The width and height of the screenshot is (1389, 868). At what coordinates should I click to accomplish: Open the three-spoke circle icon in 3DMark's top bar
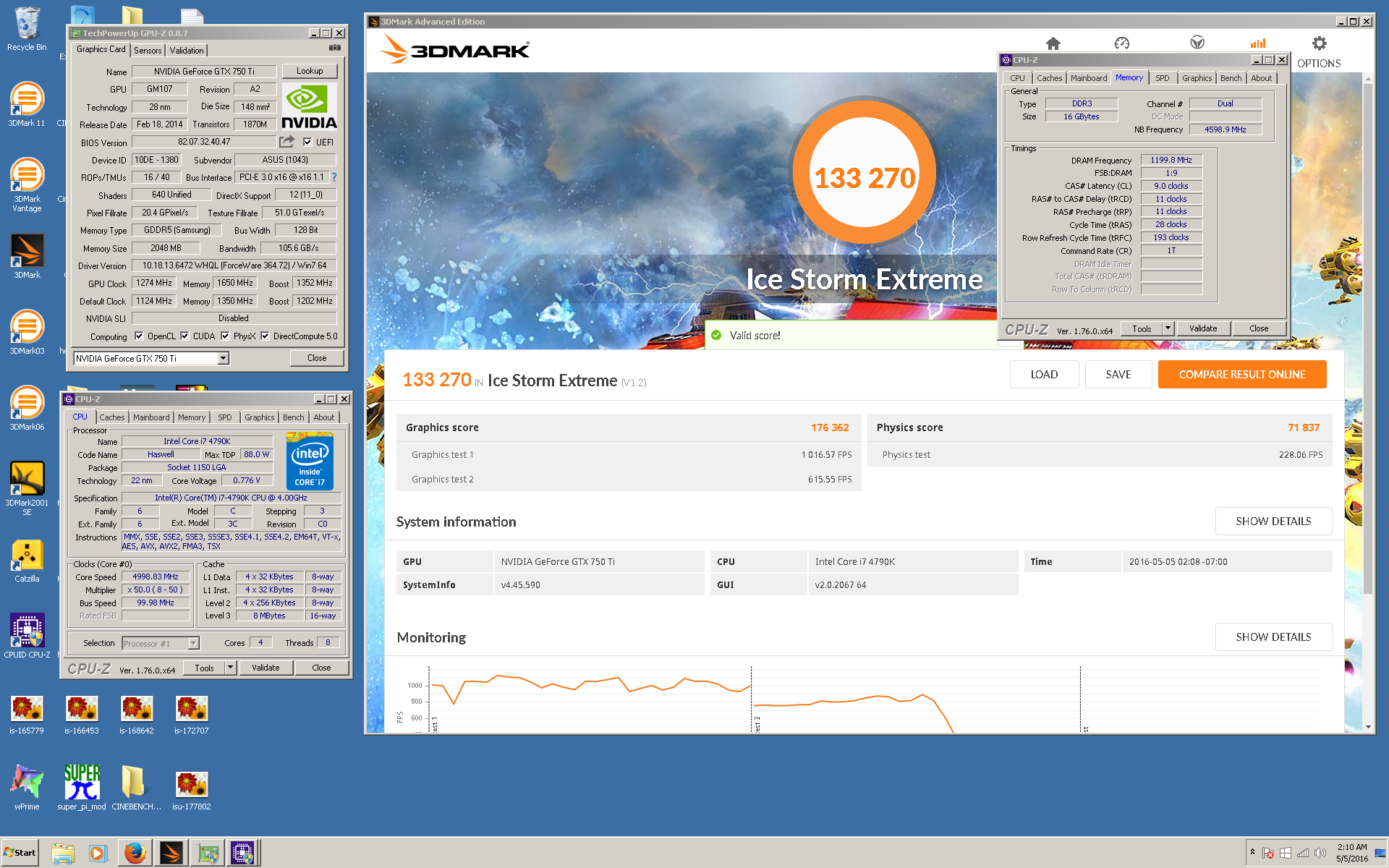click(1197, 43)
